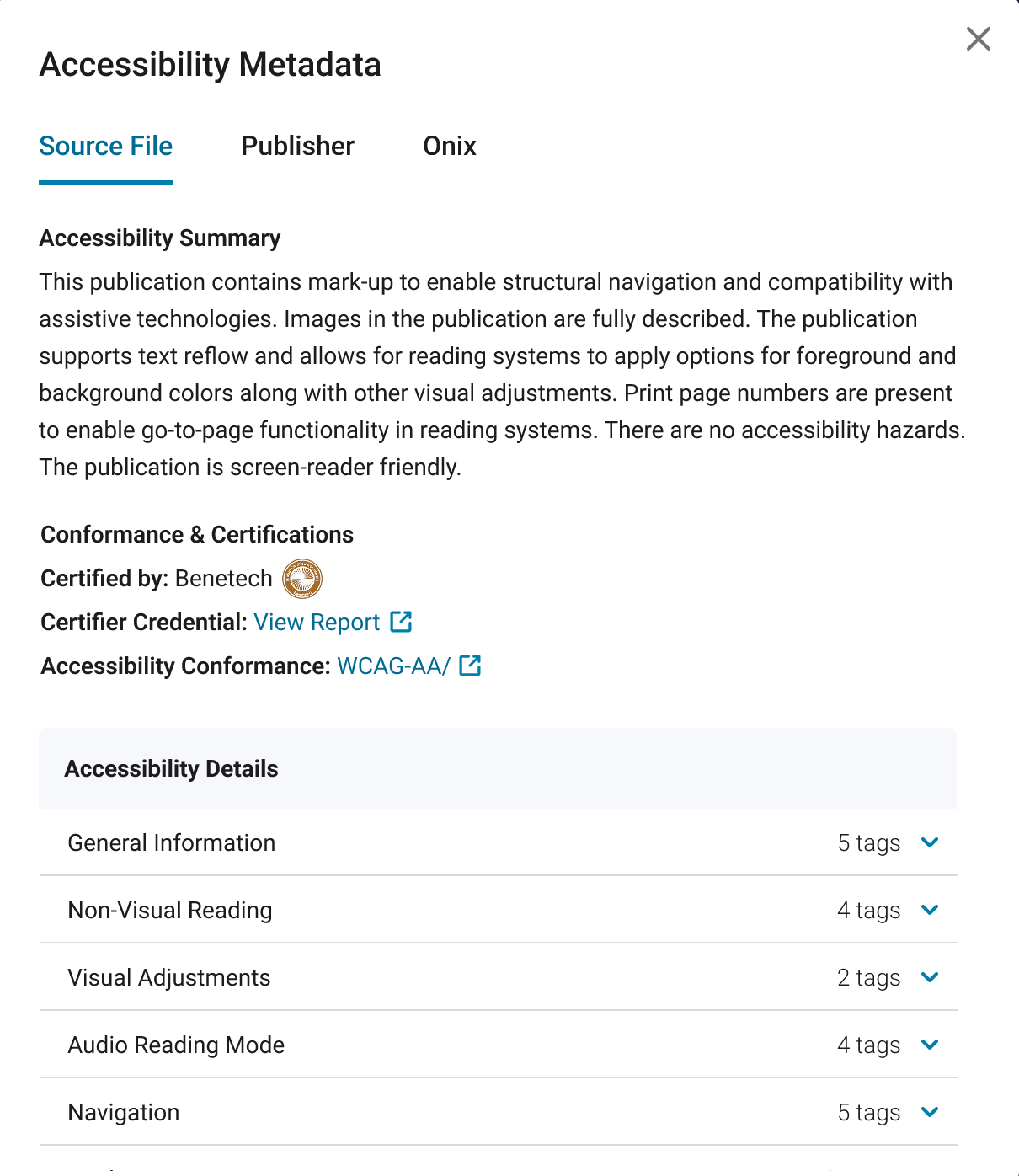Click the Accessibility Details header area

[x=172, y=768]
